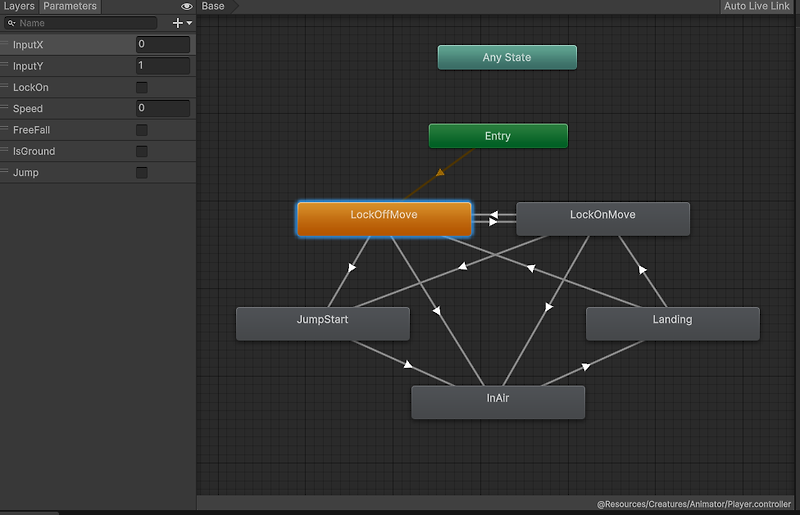Grab the Speed row drag handle
This screenshot has height=515, width=800.
pyautogui.click(x=5, y=108)
